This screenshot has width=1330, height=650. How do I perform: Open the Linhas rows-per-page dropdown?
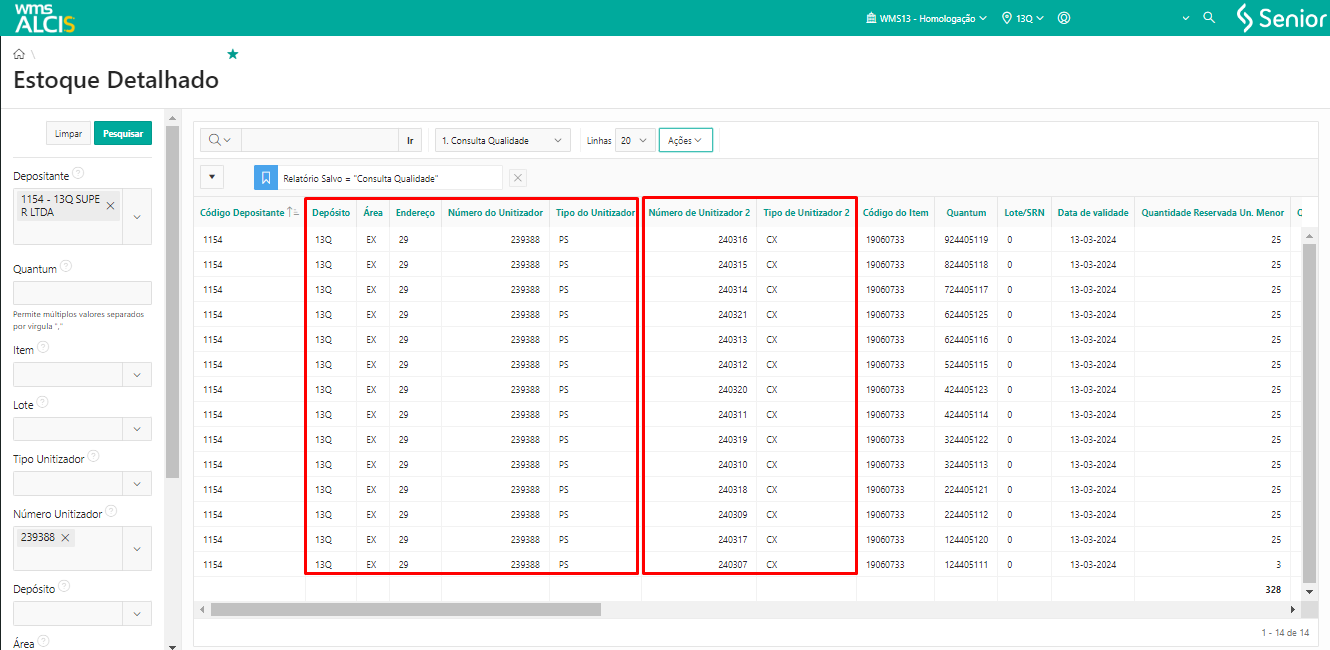click(x=635, y=141)
